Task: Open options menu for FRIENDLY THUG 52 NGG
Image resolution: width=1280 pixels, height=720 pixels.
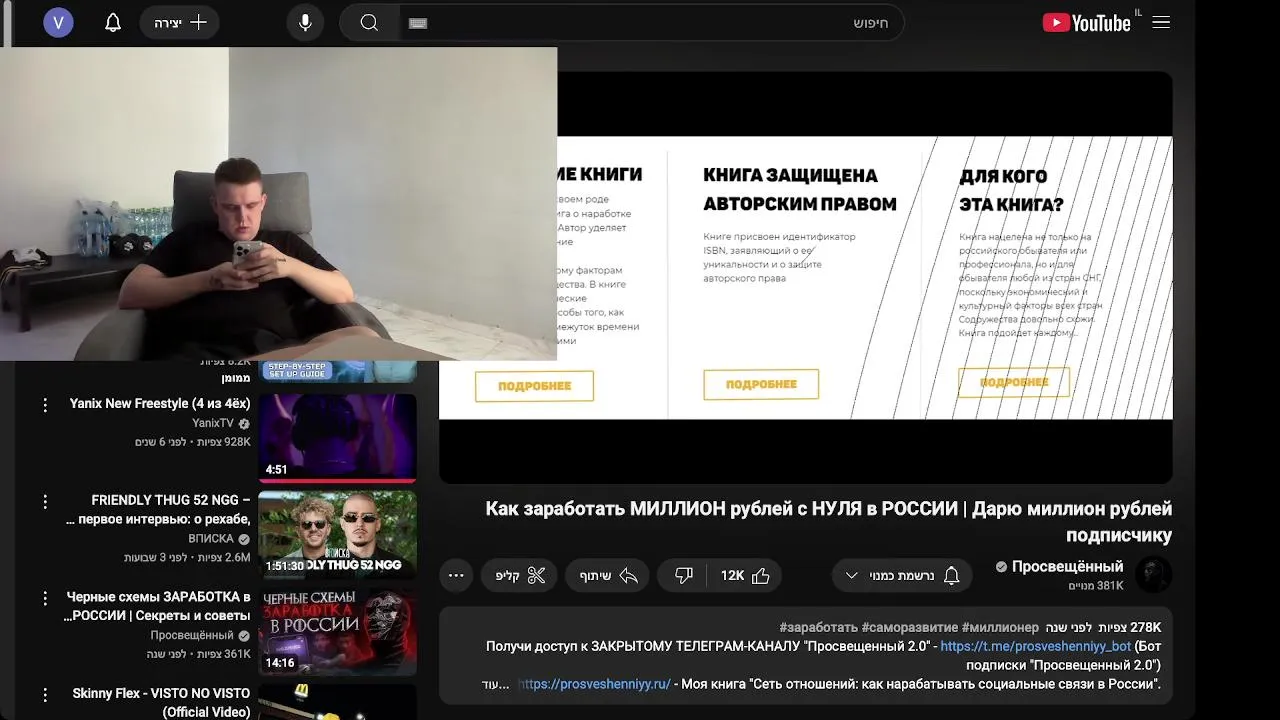Action: [45, 501]
